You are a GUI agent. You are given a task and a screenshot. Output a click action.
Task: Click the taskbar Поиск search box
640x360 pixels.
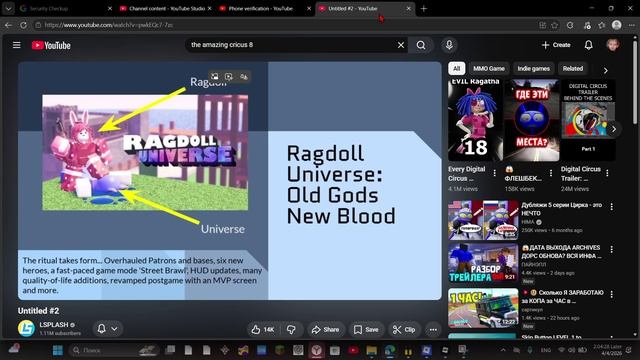click(114, 350)
